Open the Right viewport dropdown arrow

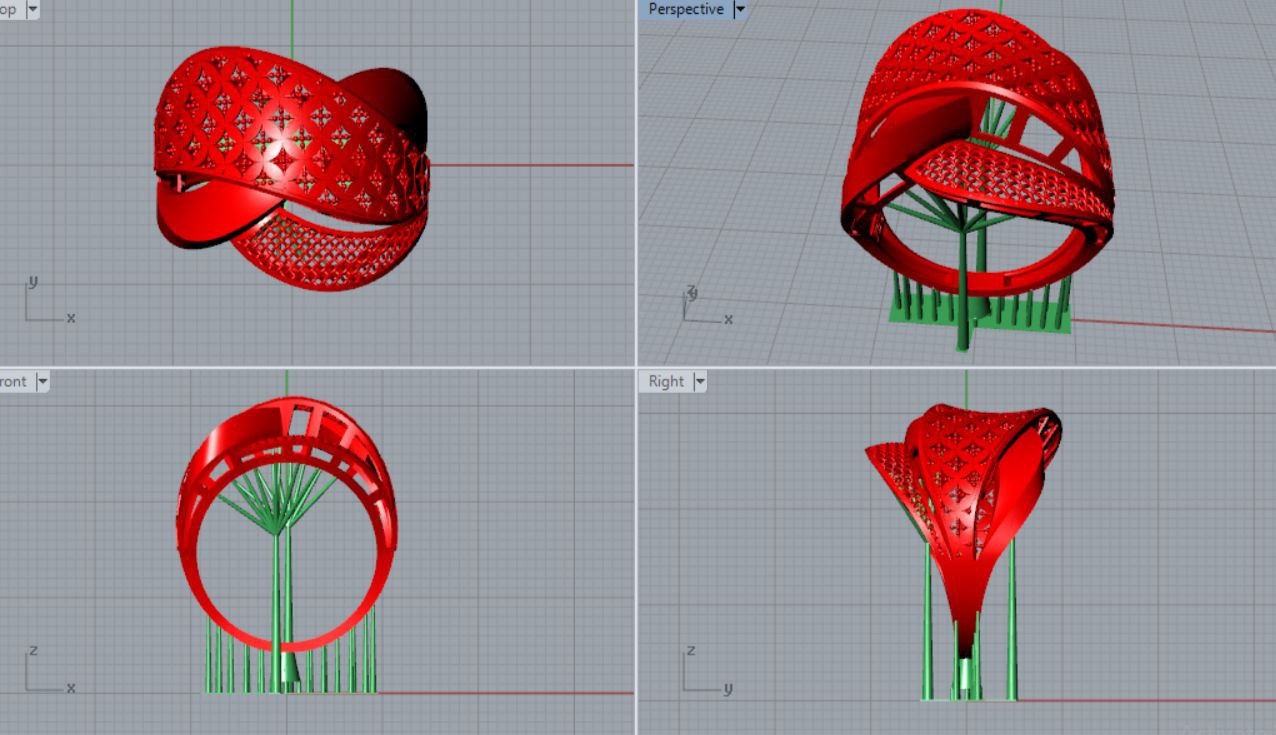click(x=699, y=381)
